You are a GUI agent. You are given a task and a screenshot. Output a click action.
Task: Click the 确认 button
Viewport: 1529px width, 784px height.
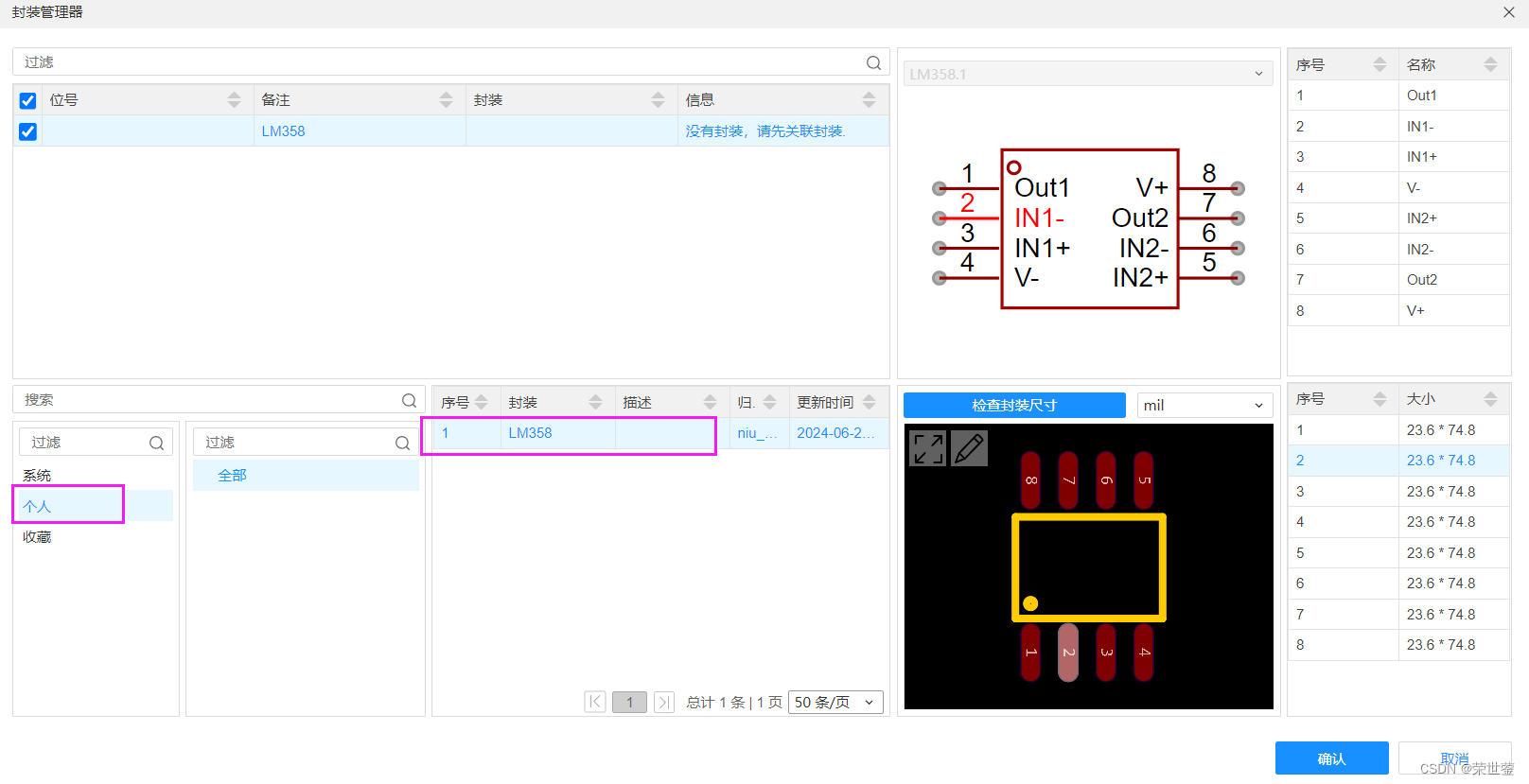tap(1331, 758)
